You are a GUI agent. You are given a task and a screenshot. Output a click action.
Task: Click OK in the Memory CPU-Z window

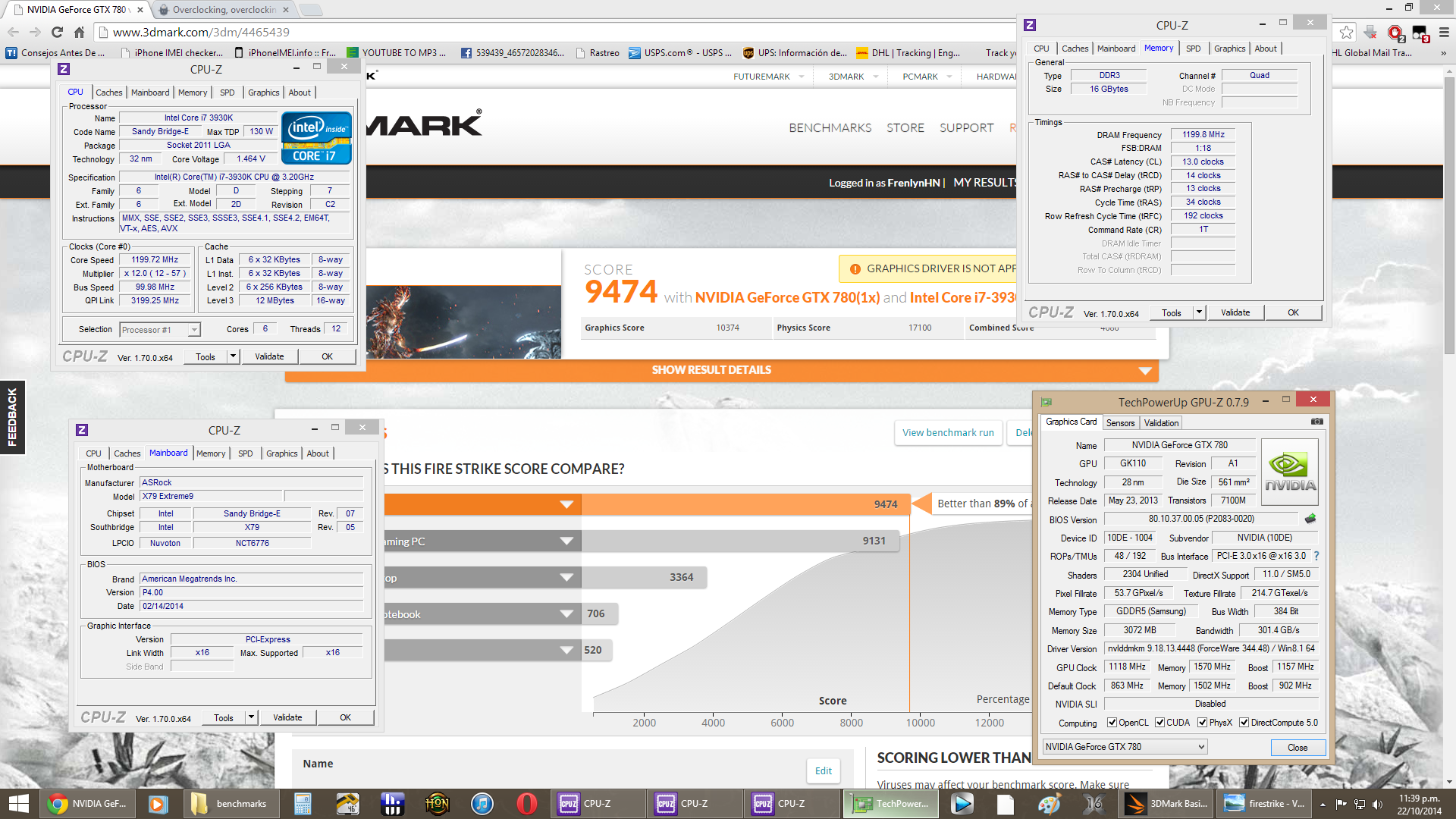point(1293,312)
